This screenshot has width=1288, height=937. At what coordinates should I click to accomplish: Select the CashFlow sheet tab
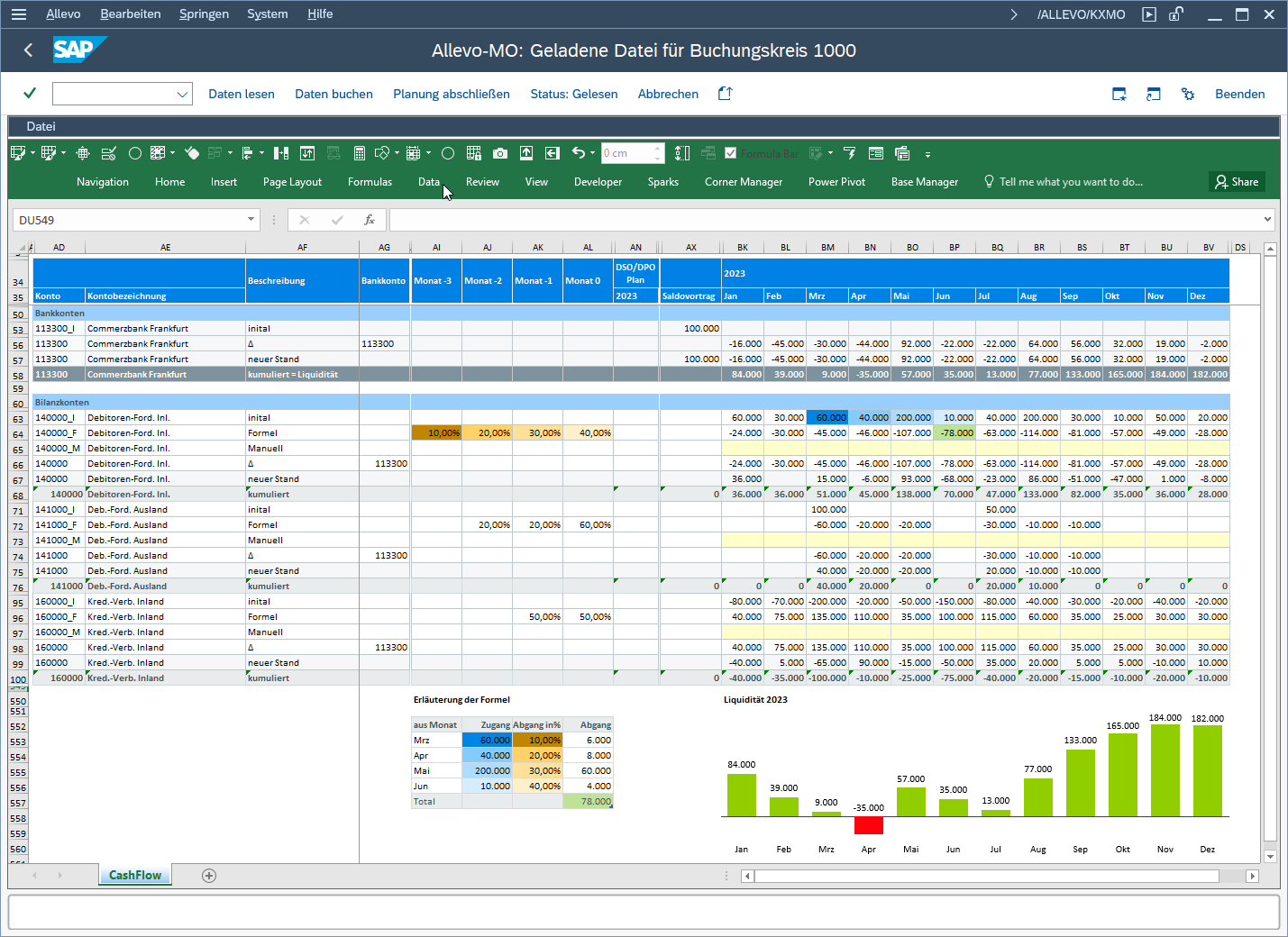pyautogui.click(x=135, y=876)
